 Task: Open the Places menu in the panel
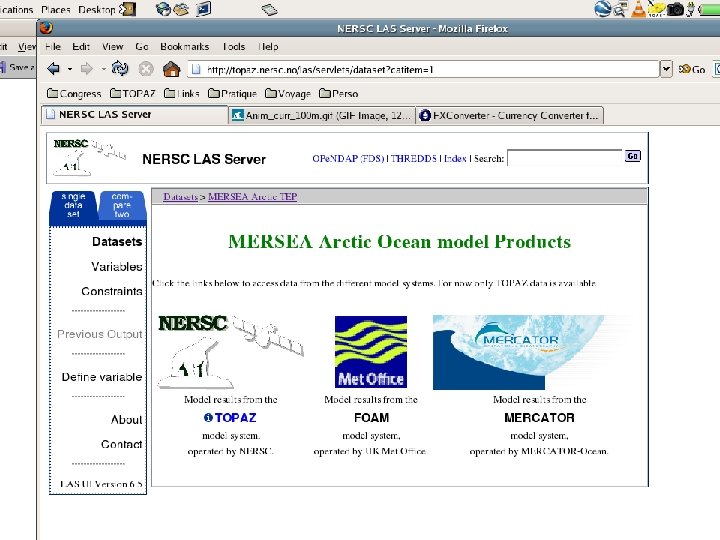coord(56,9)
